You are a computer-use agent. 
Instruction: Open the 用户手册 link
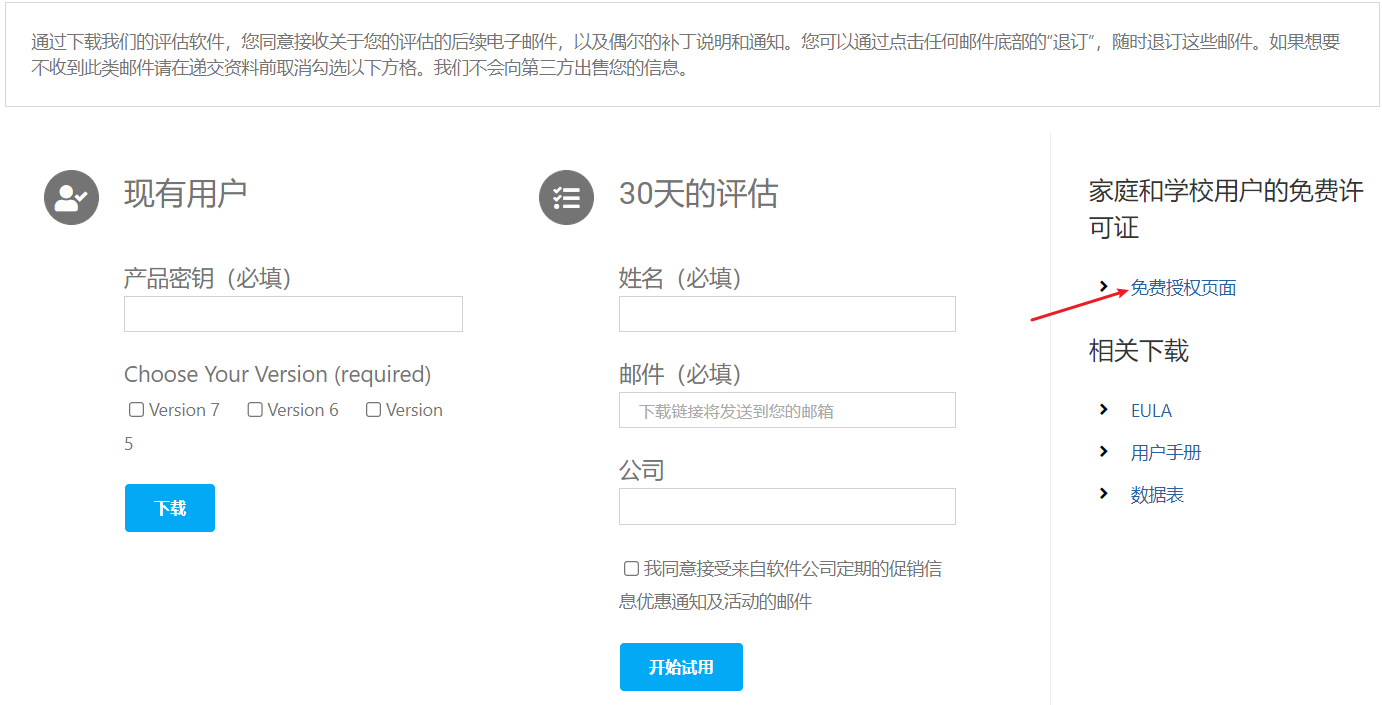tap(1167, 452)
